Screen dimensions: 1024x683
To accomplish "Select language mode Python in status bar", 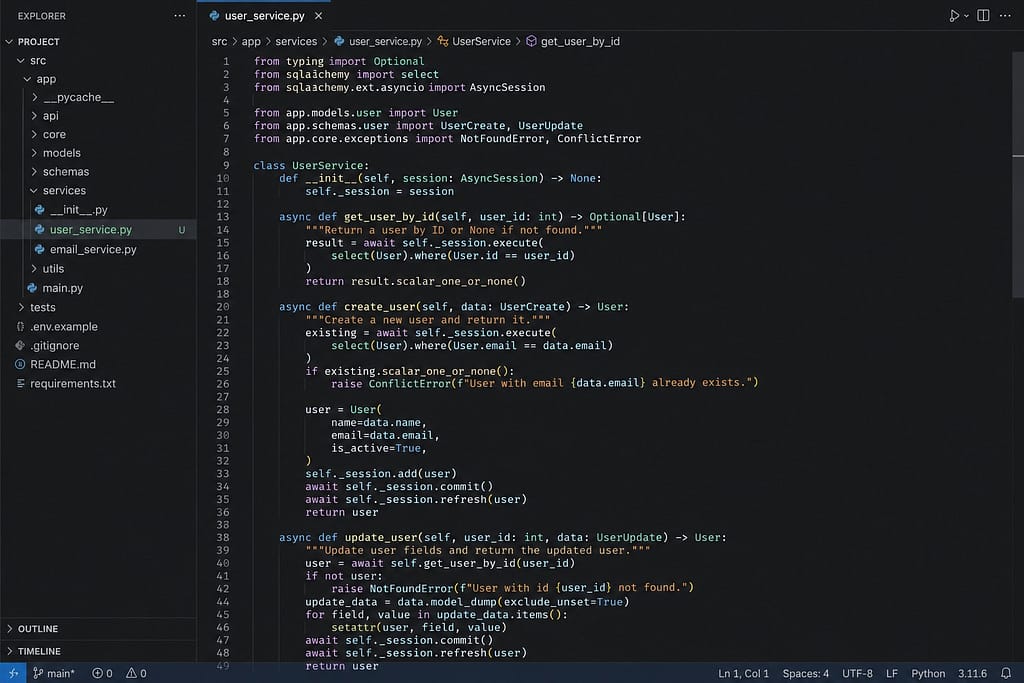I will click(x=928, y=673).
